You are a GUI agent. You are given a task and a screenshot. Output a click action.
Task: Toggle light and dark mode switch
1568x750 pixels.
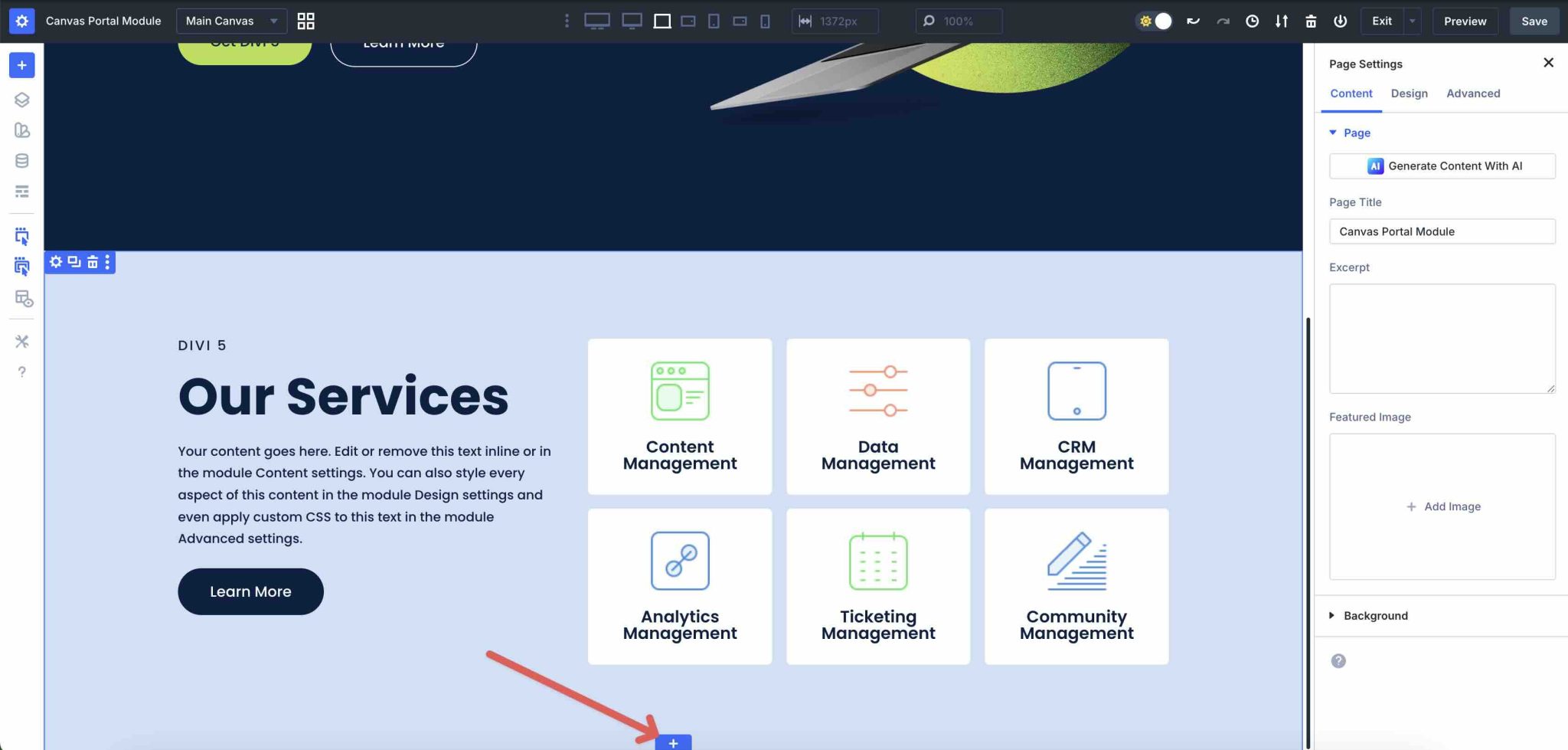pyautogui.click(x=1154, y=21)
